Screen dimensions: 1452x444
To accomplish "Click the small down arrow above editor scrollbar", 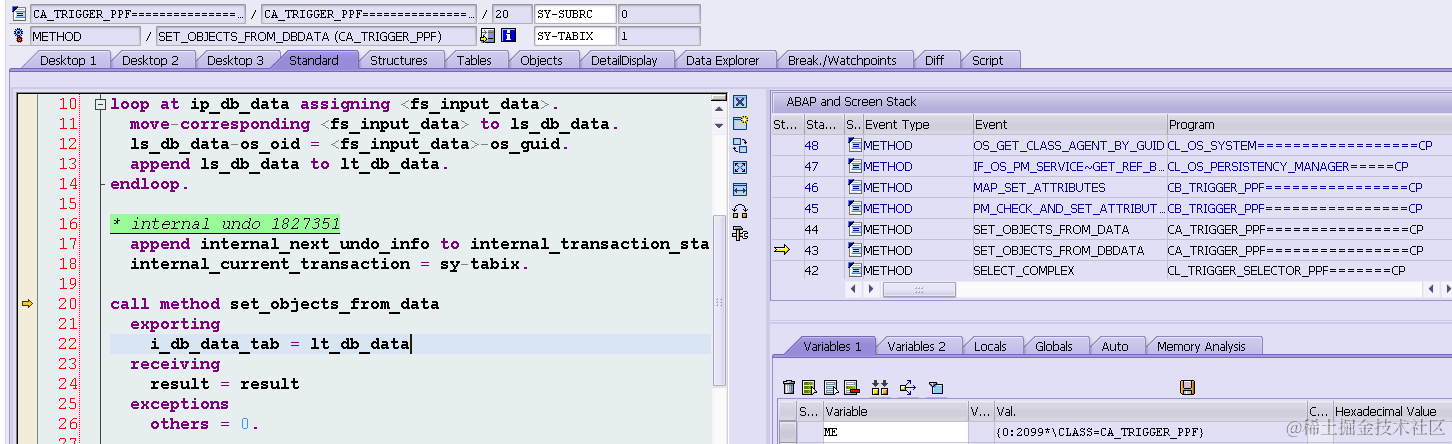I will pos(718,125).
